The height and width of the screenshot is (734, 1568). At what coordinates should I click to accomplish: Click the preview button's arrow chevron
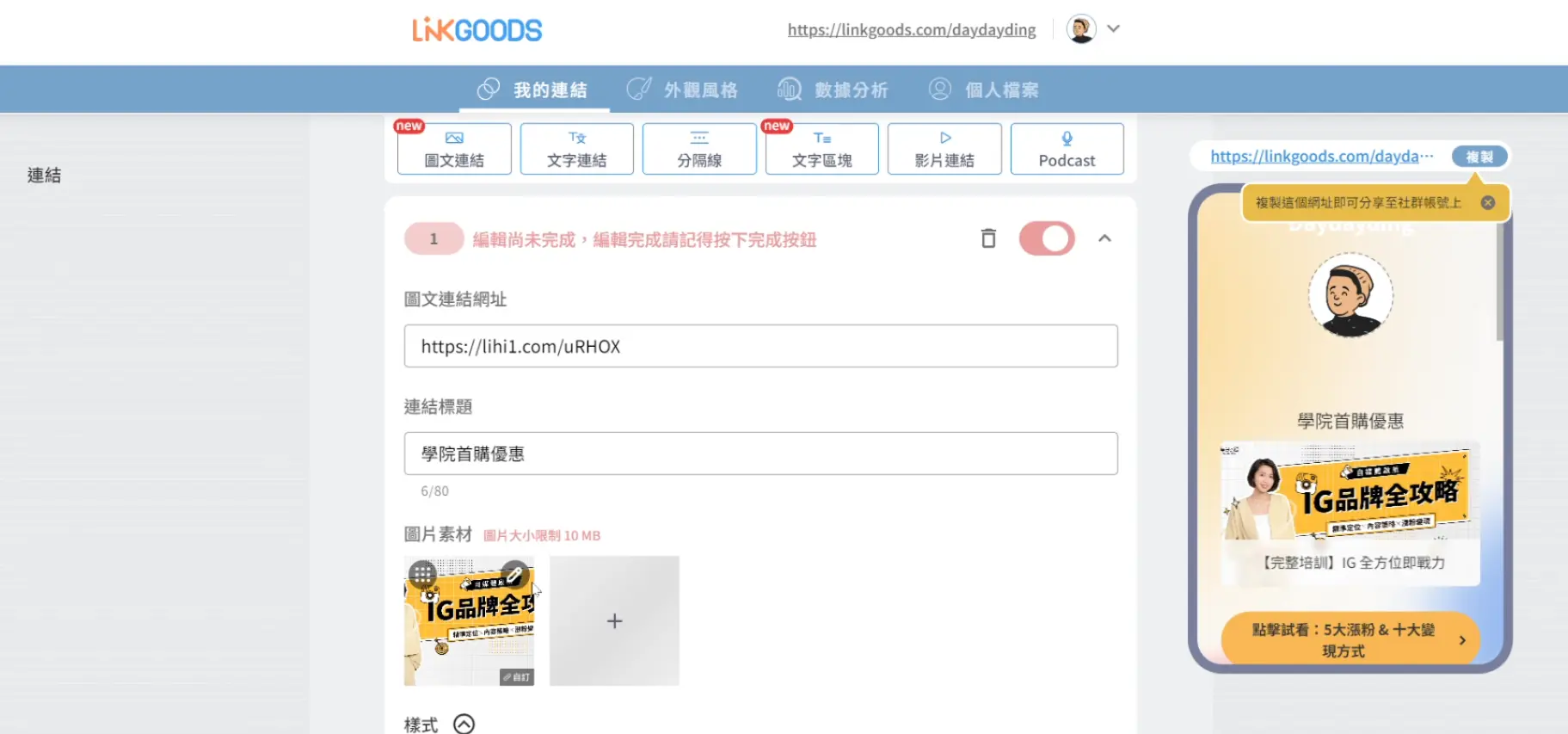coord(1462,640)
